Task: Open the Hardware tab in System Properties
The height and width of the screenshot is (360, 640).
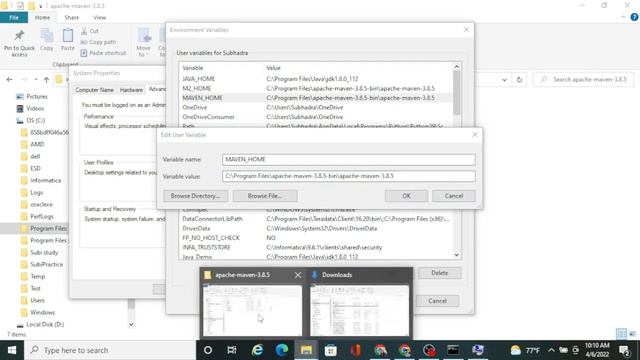Action: point(131,90)
